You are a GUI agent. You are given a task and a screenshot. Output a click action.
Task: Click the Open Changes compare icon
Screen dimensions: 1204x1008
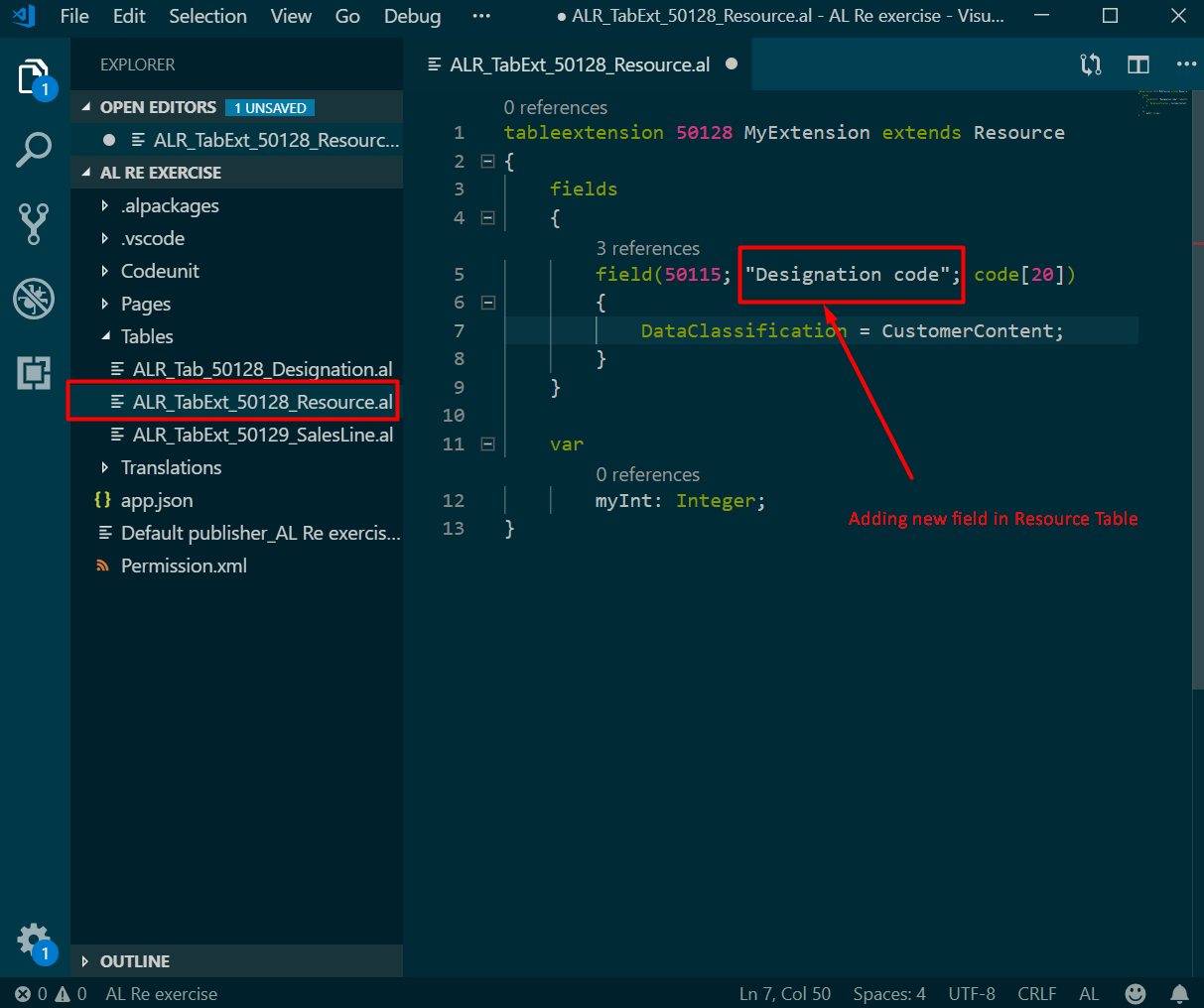point(1091,64)
